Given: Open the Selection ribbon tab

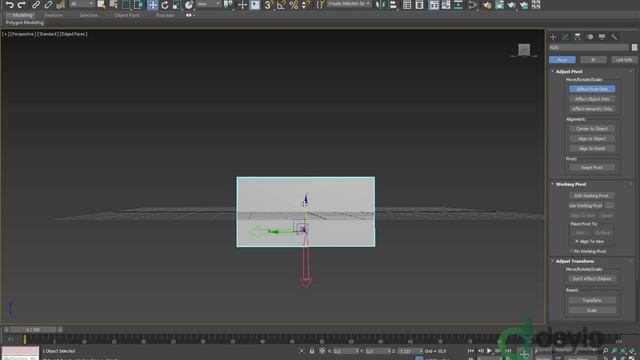Looking at the screenshot, I should (89, 15).
